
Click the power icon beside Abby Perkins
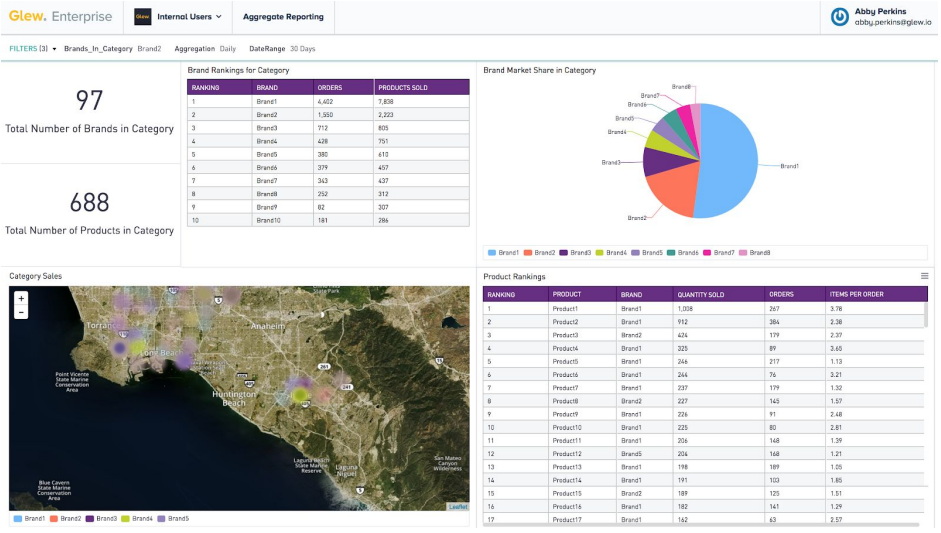840,17
